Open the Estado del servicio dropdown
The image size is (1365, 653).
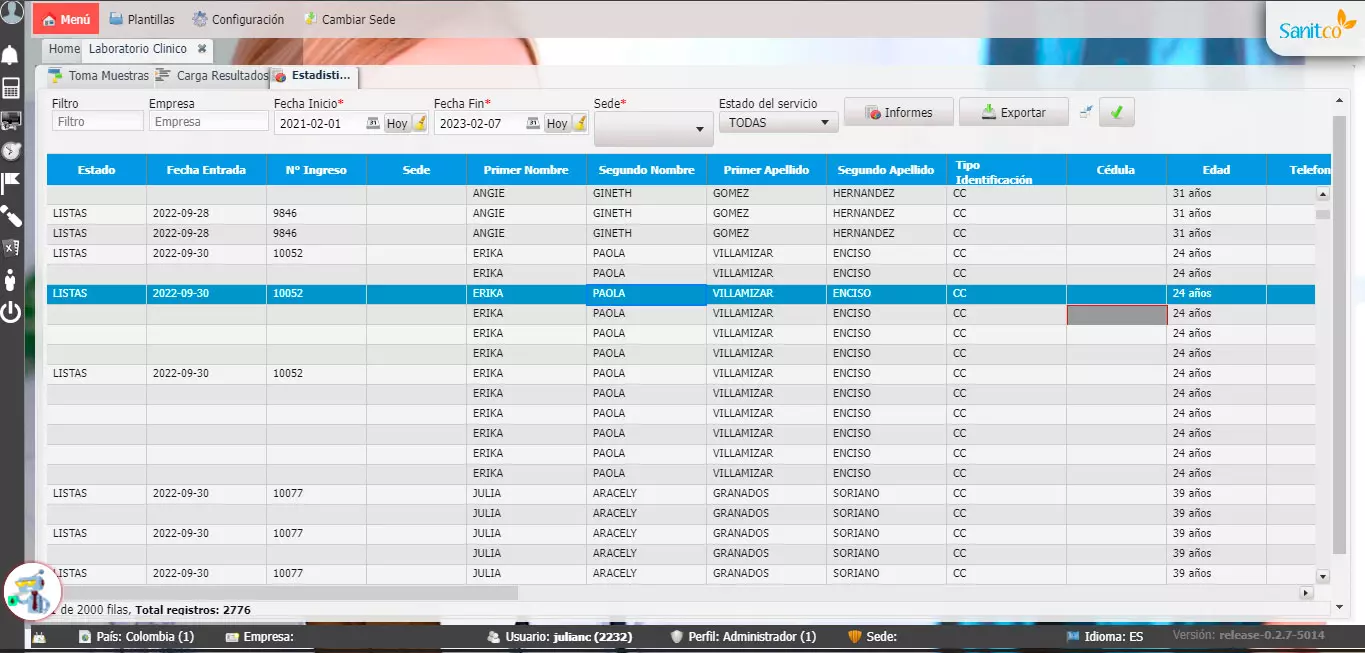click(778, 122)
